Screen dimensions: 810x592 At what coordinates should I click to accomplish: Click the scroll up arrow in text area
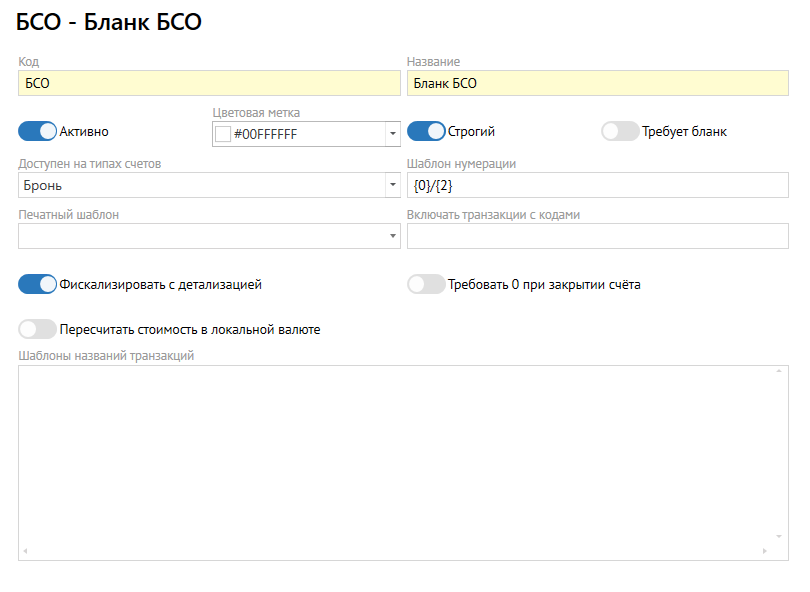777,371
